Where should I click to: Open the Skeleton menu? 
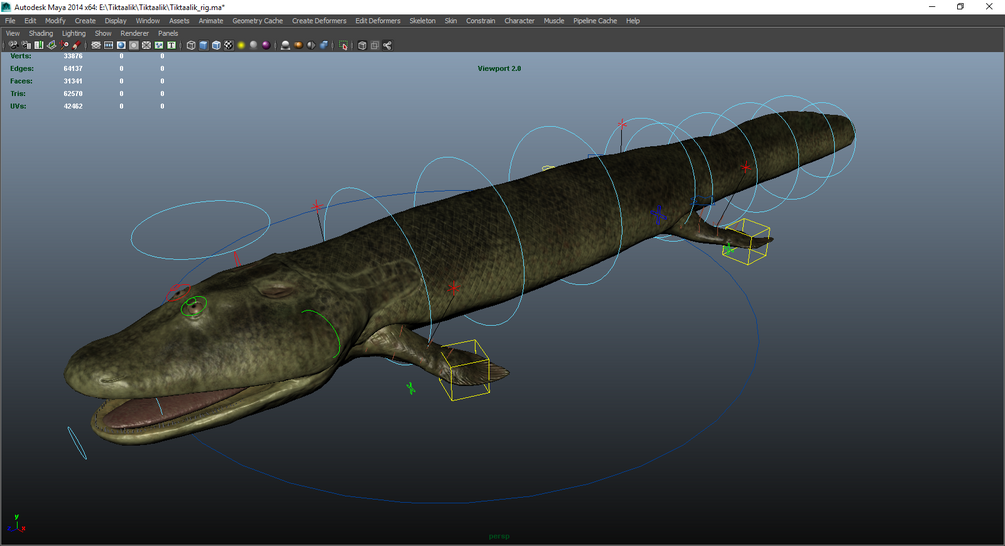click(422, 21)
